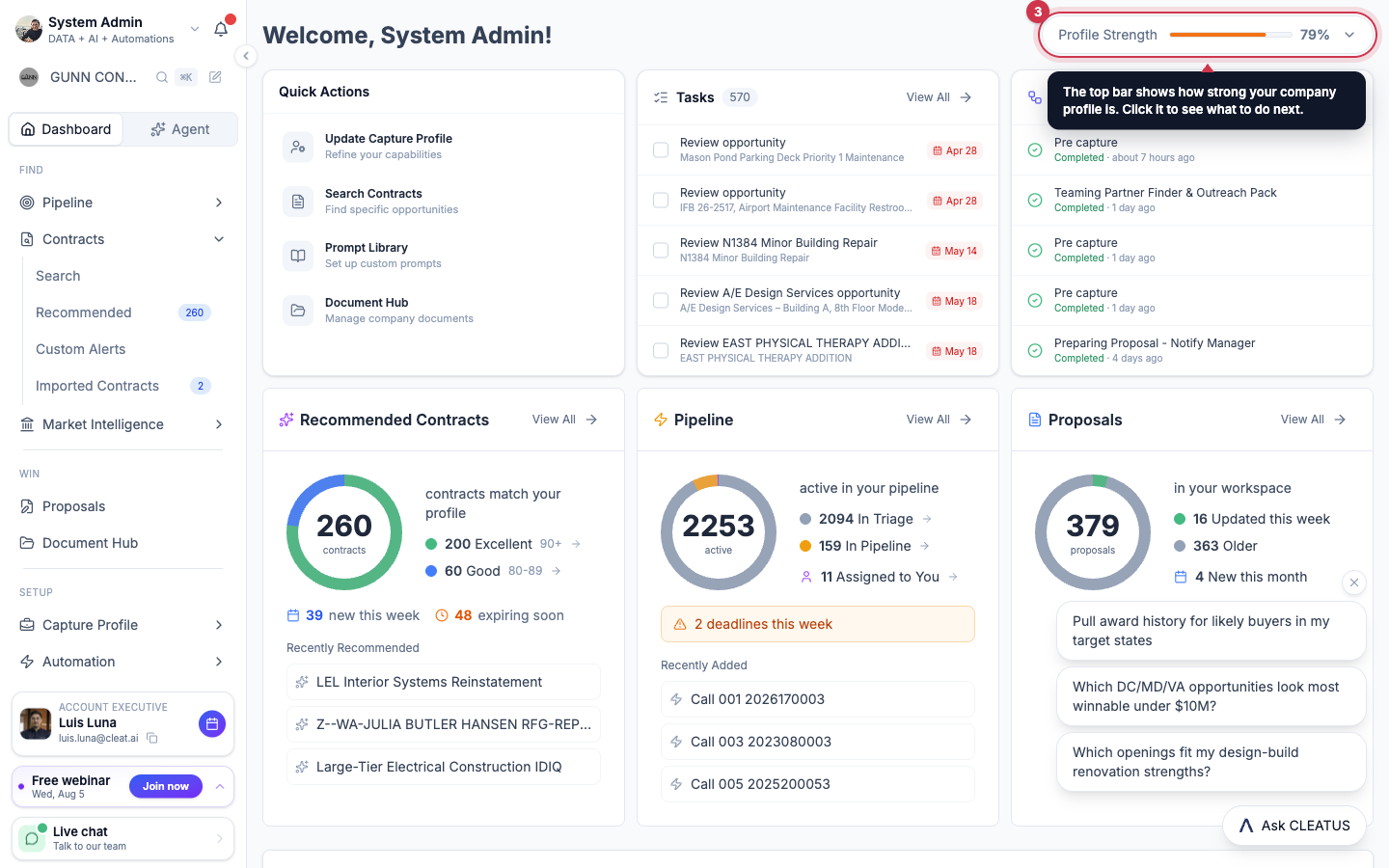Check Mason Pond Parking Deck review task

(x=661, y=150)
